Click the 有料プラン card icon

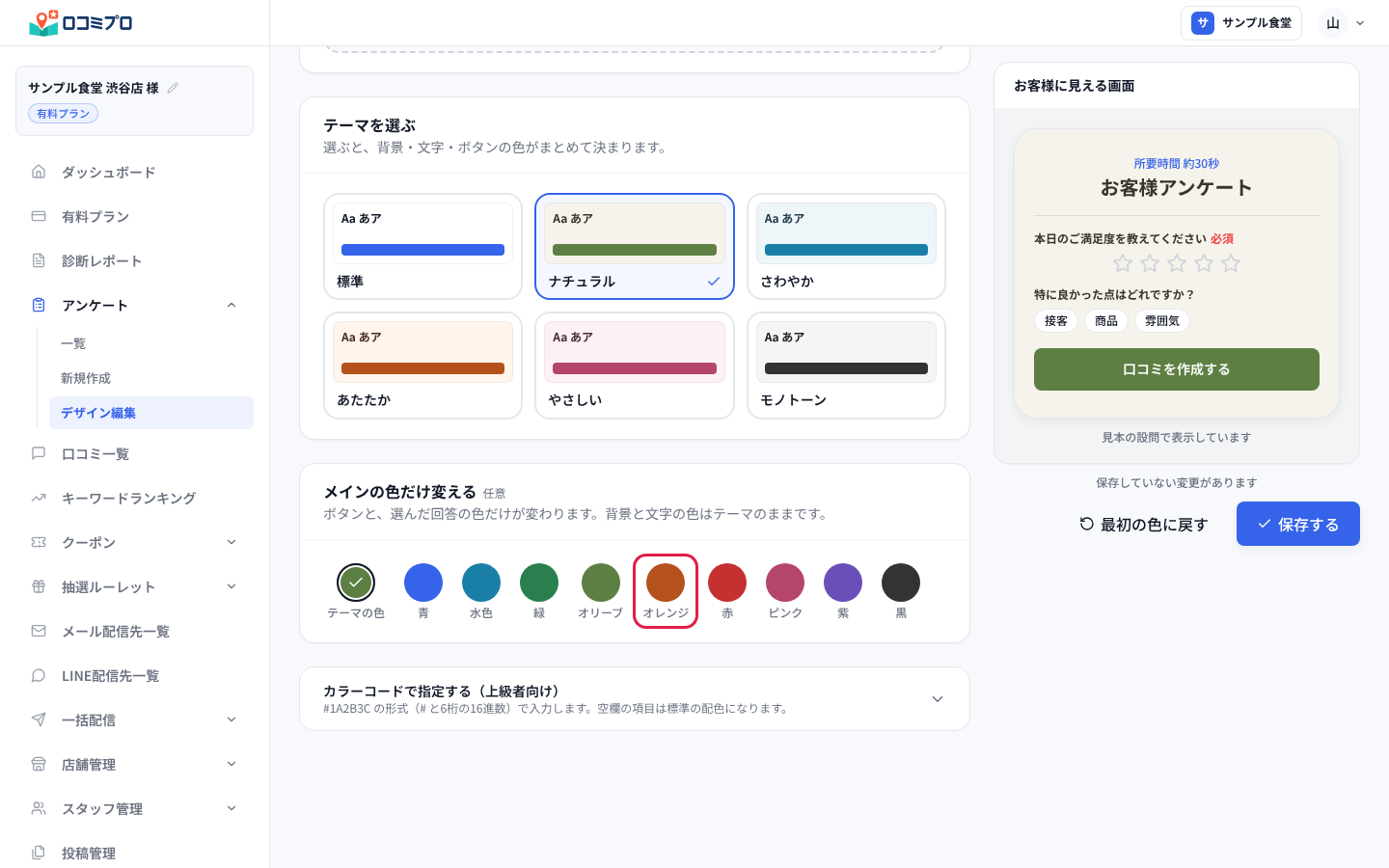click(x=39, y=216)
